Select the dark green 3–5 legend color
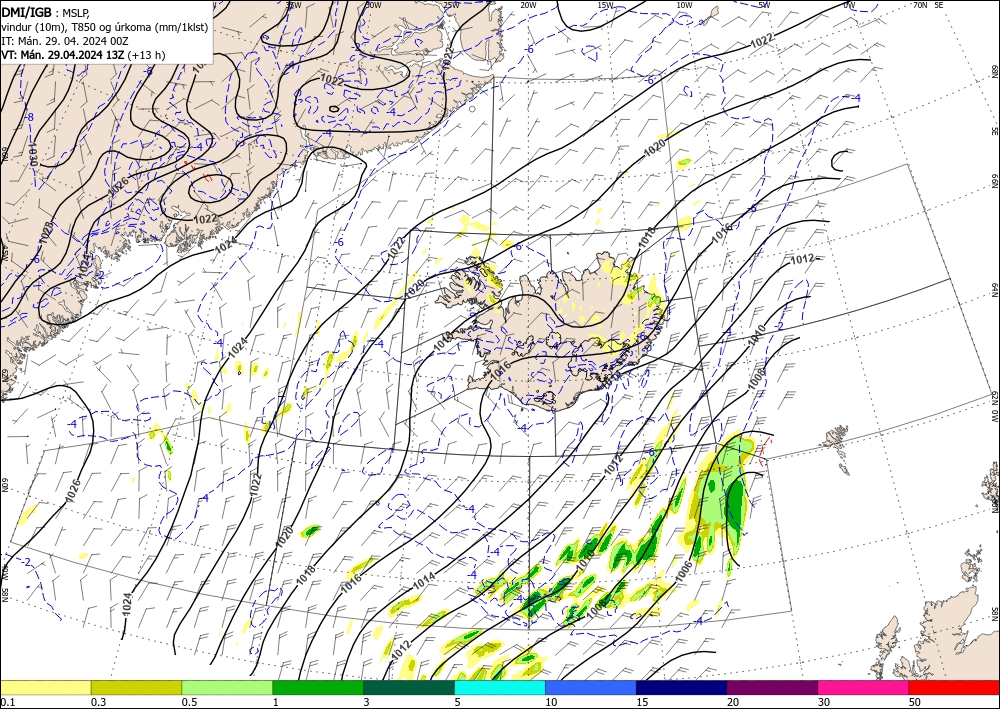Screen dimensions: 1000x709 [x=409, y=687]
